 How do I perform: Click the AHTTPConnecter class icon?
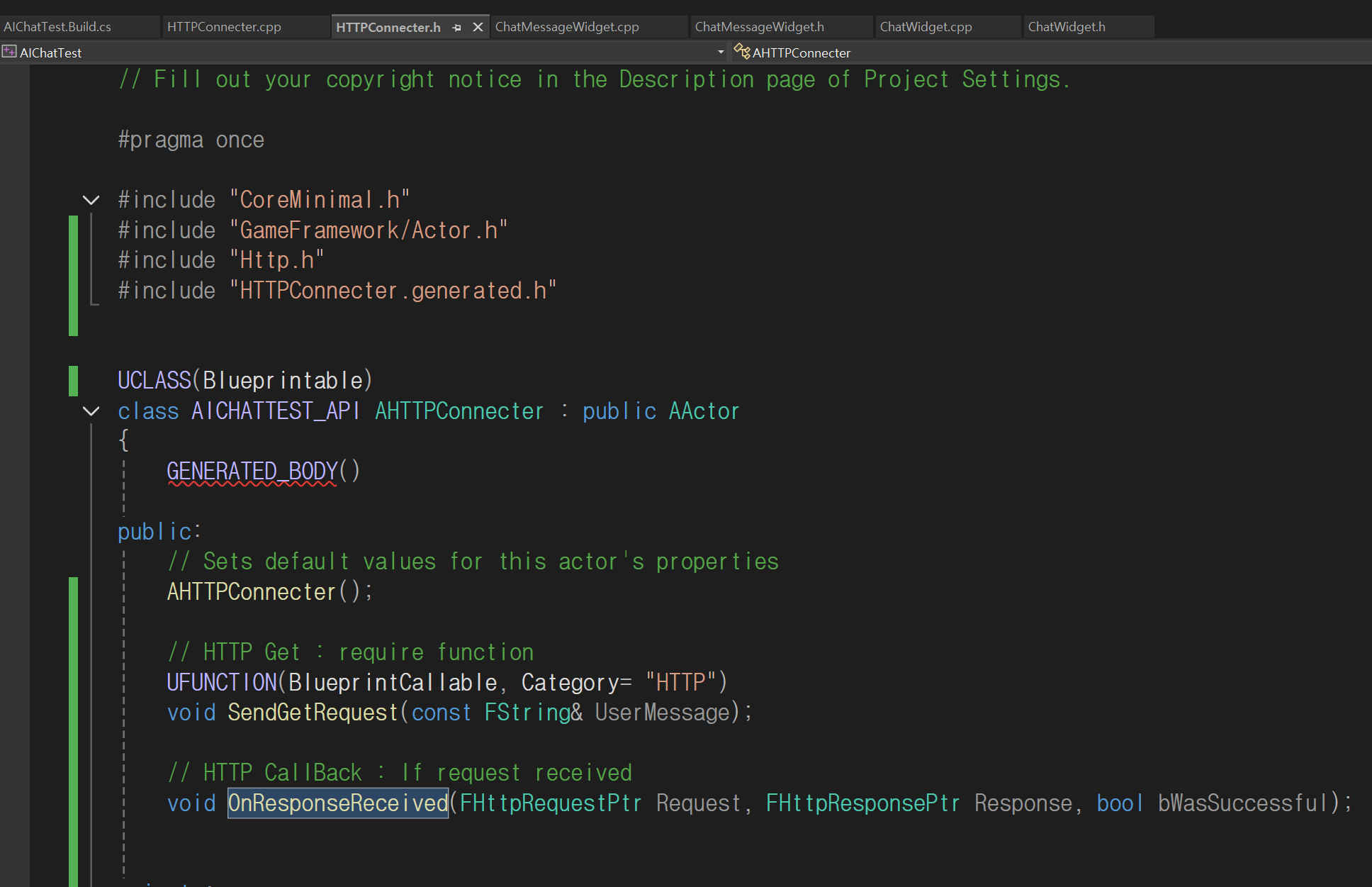pos(741,51)
